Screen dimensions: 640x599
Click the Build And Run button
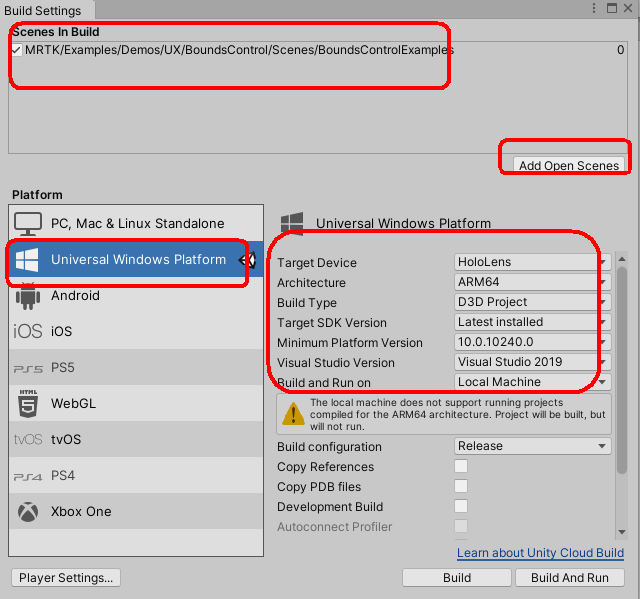click(x=570, y=578)
